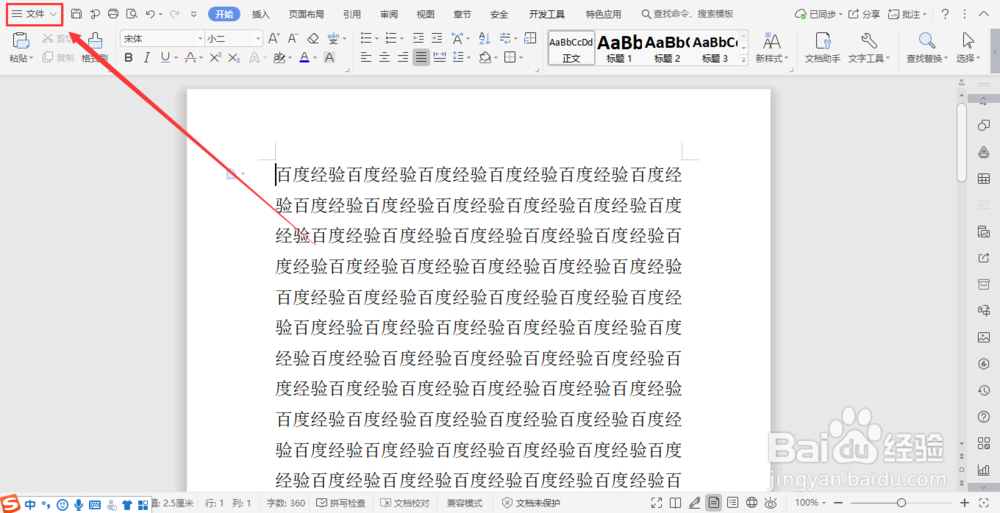Toggle Bold formatting
Viewport: 1000px width, 513px height.
[x=128, y=57]
